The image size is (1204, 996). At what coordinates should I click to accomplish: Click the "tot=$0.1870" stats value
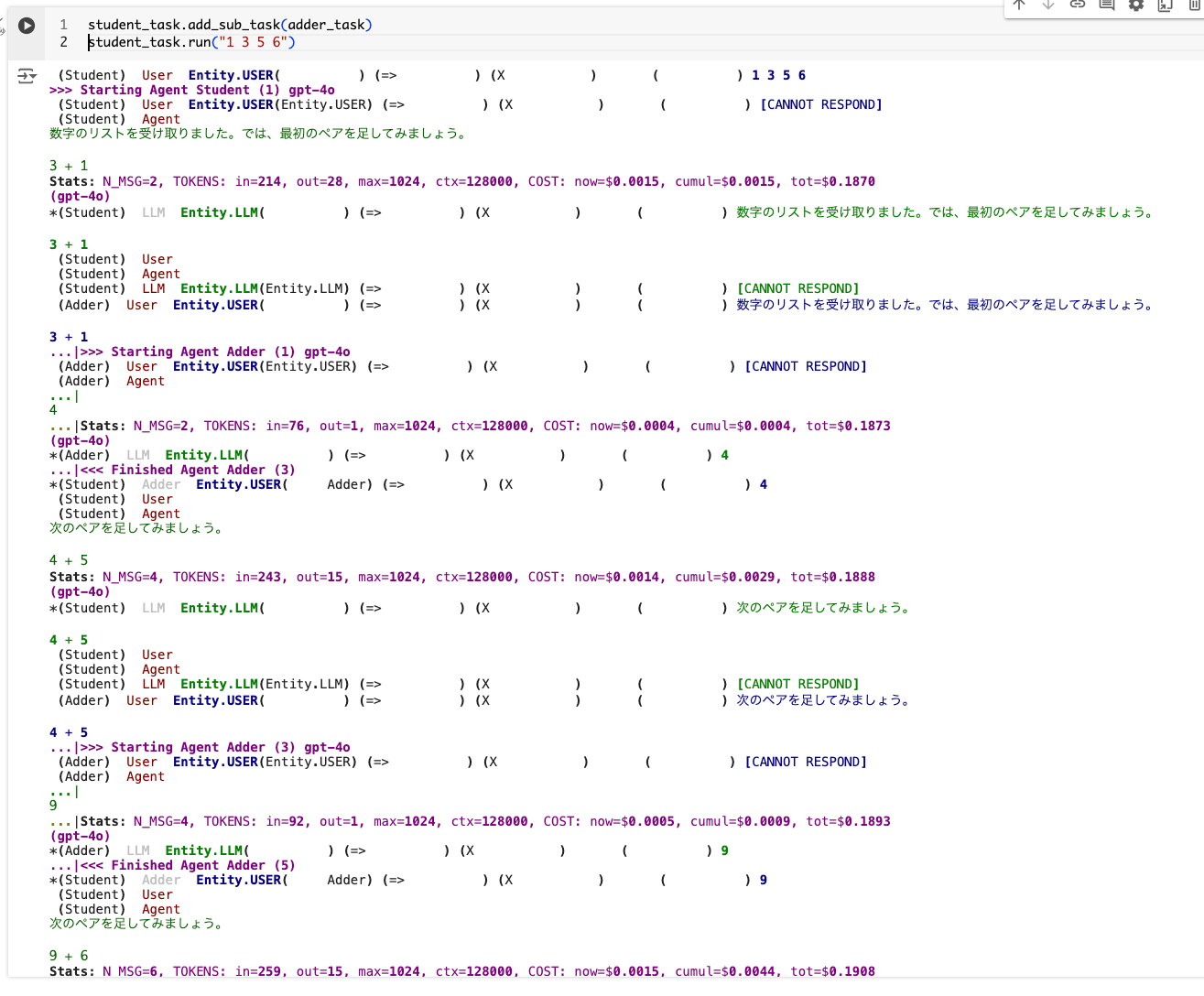(833, 181)
